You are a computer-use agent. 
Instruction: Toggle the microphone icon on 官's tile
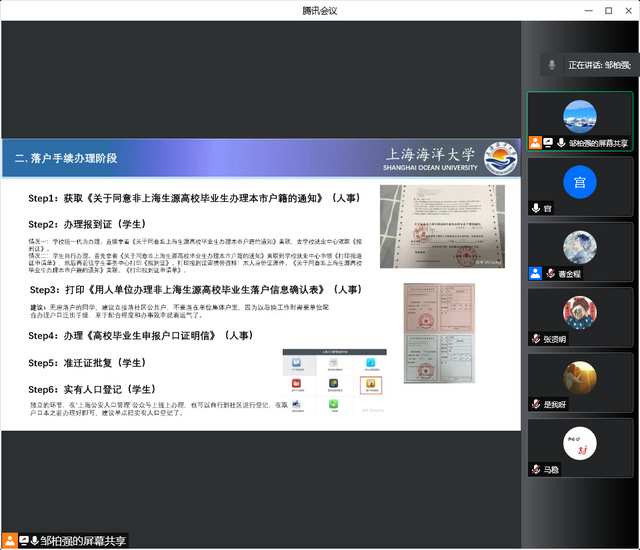tap(536, 208)
